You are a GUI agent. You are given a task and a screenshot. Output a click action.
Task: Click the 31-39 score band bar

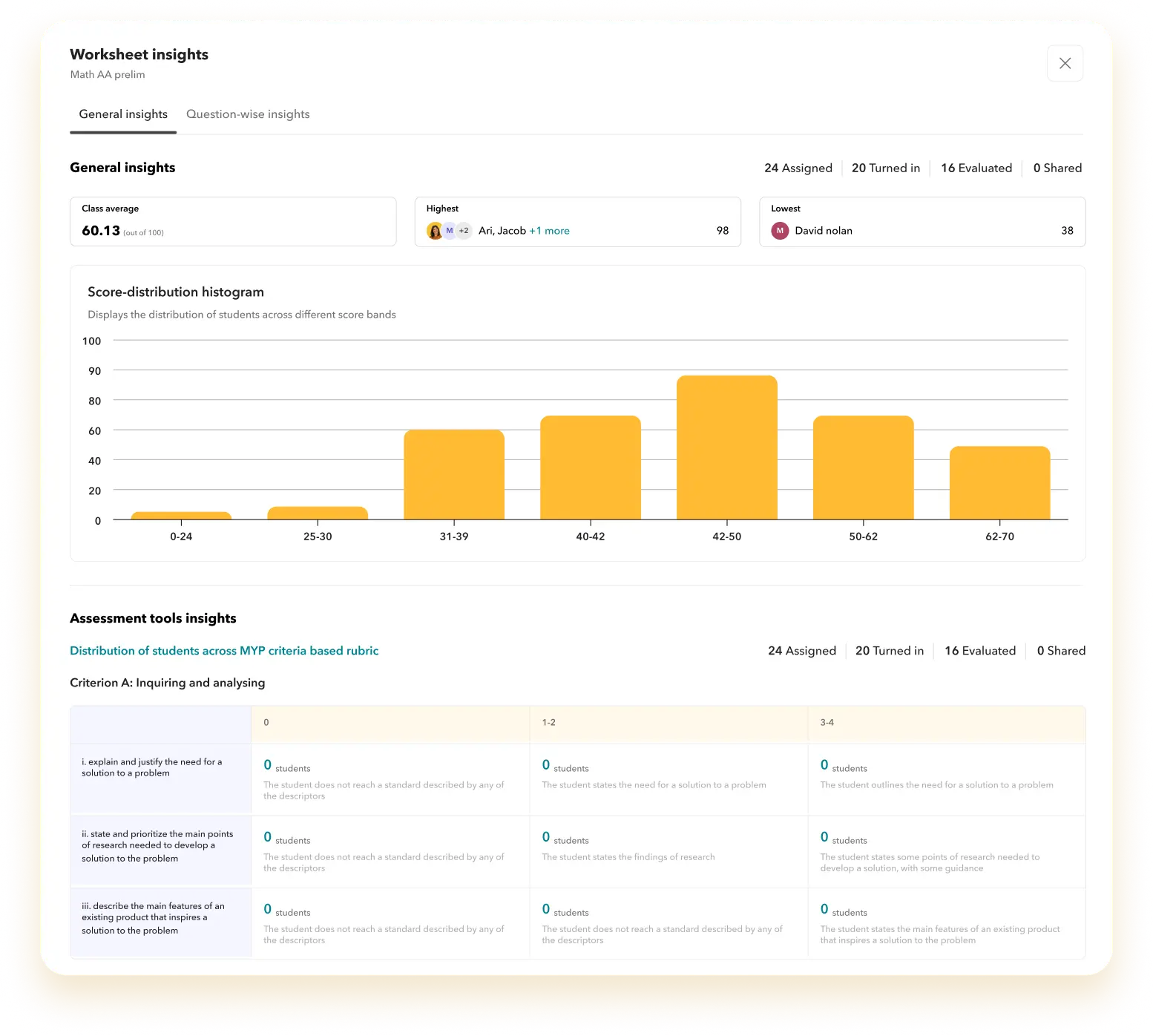click(x=454, y=475)
